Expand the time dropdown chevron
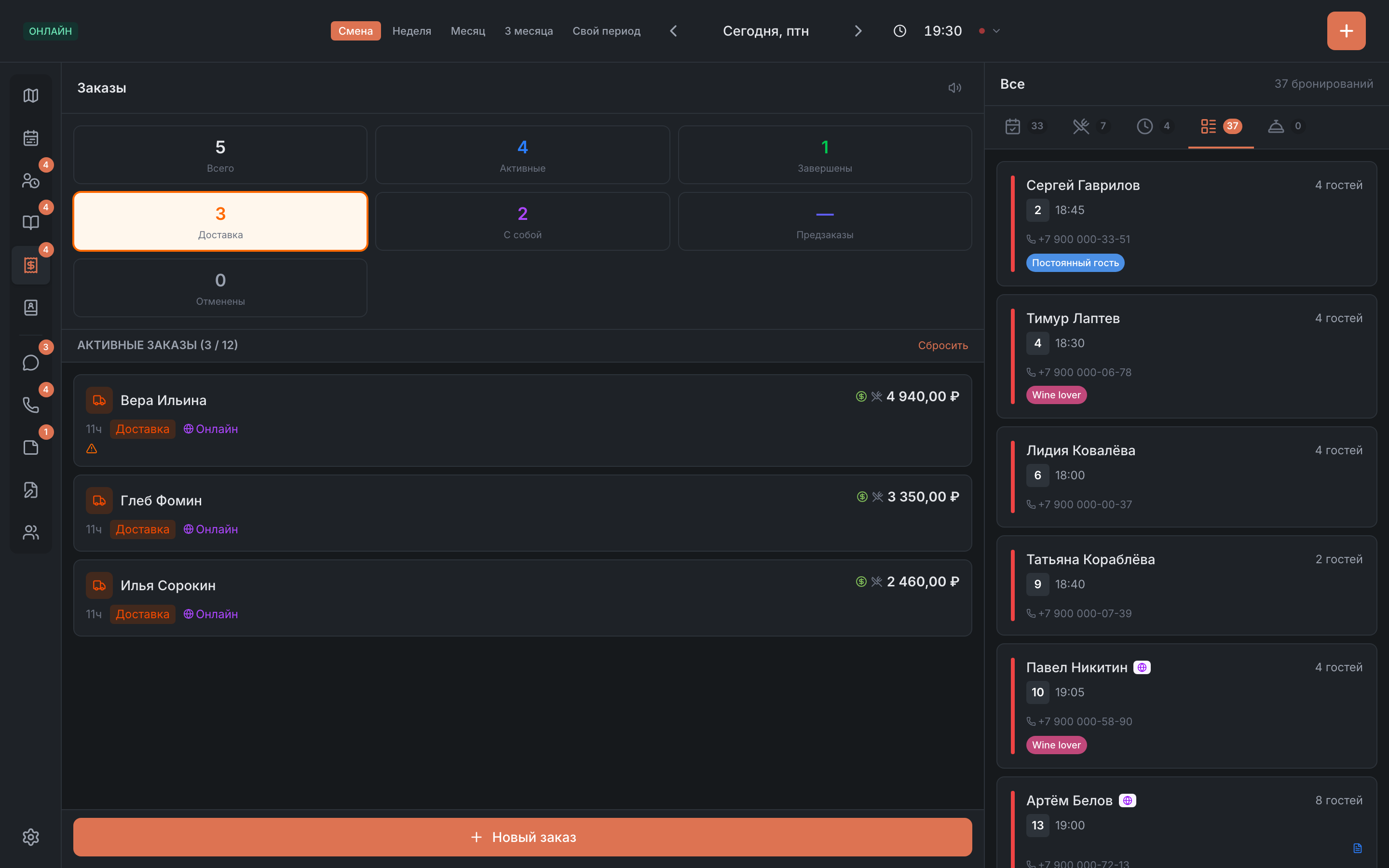 (996, 31)
